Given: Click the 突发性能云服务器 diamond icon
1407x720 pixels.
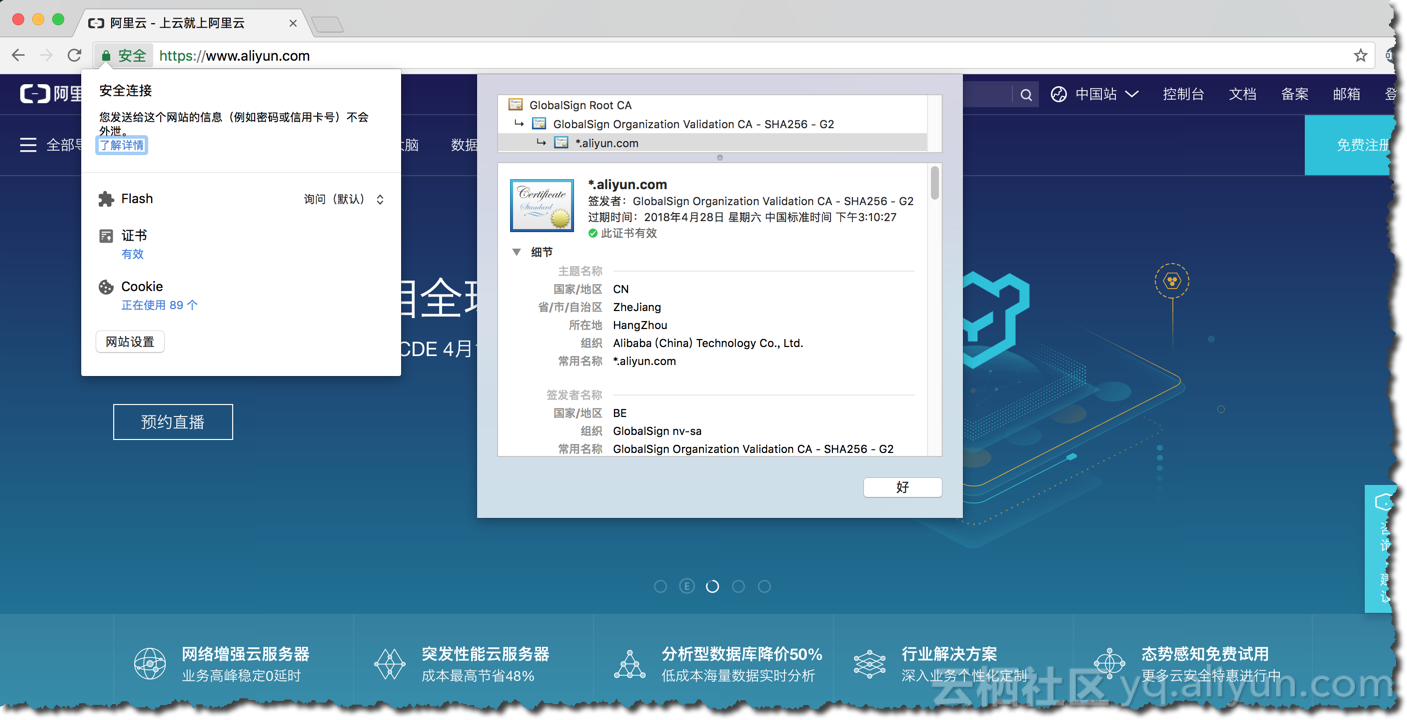Looking at the screenshot, I should tap(390, 663).
